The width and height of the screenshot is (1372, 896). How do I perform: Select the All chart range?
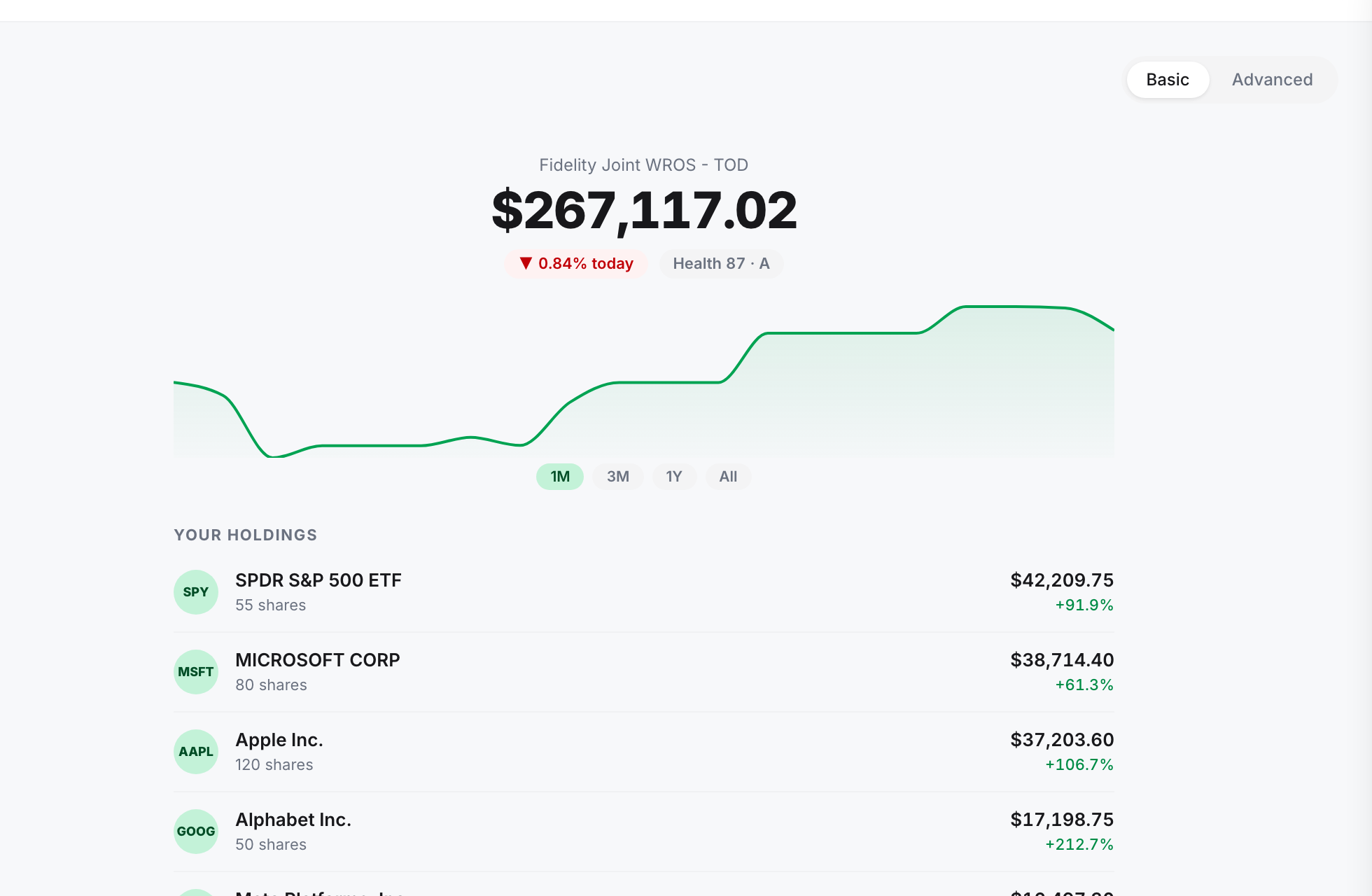pos(728,477)
